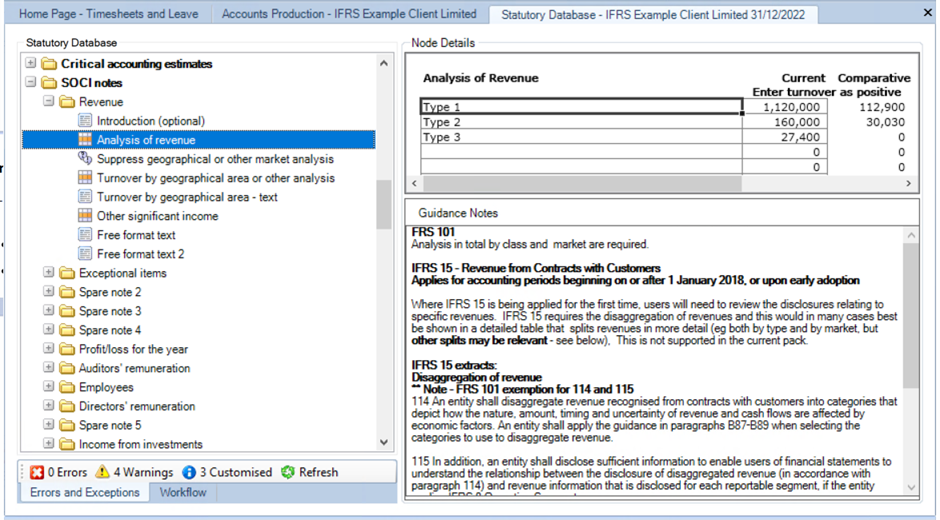
Task: Click the Free format text document icon
Action: [x=85, y=235]
